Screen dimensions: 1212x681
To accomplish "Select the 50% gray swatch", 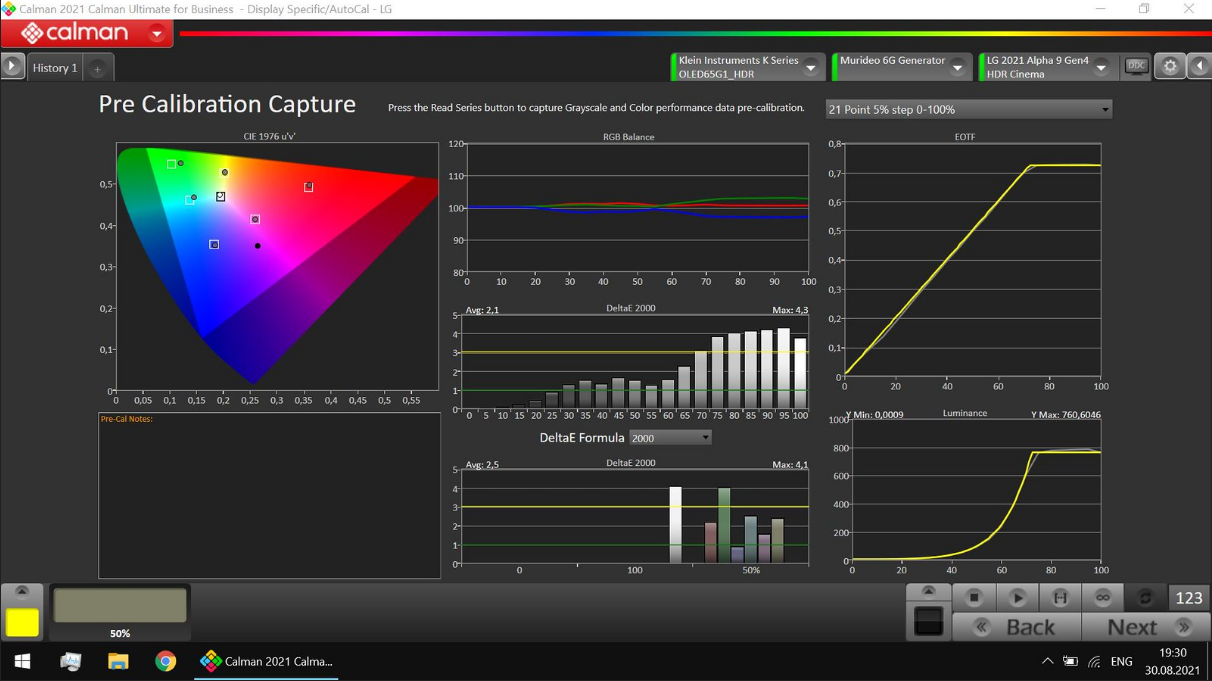I will tap(120, 606).
